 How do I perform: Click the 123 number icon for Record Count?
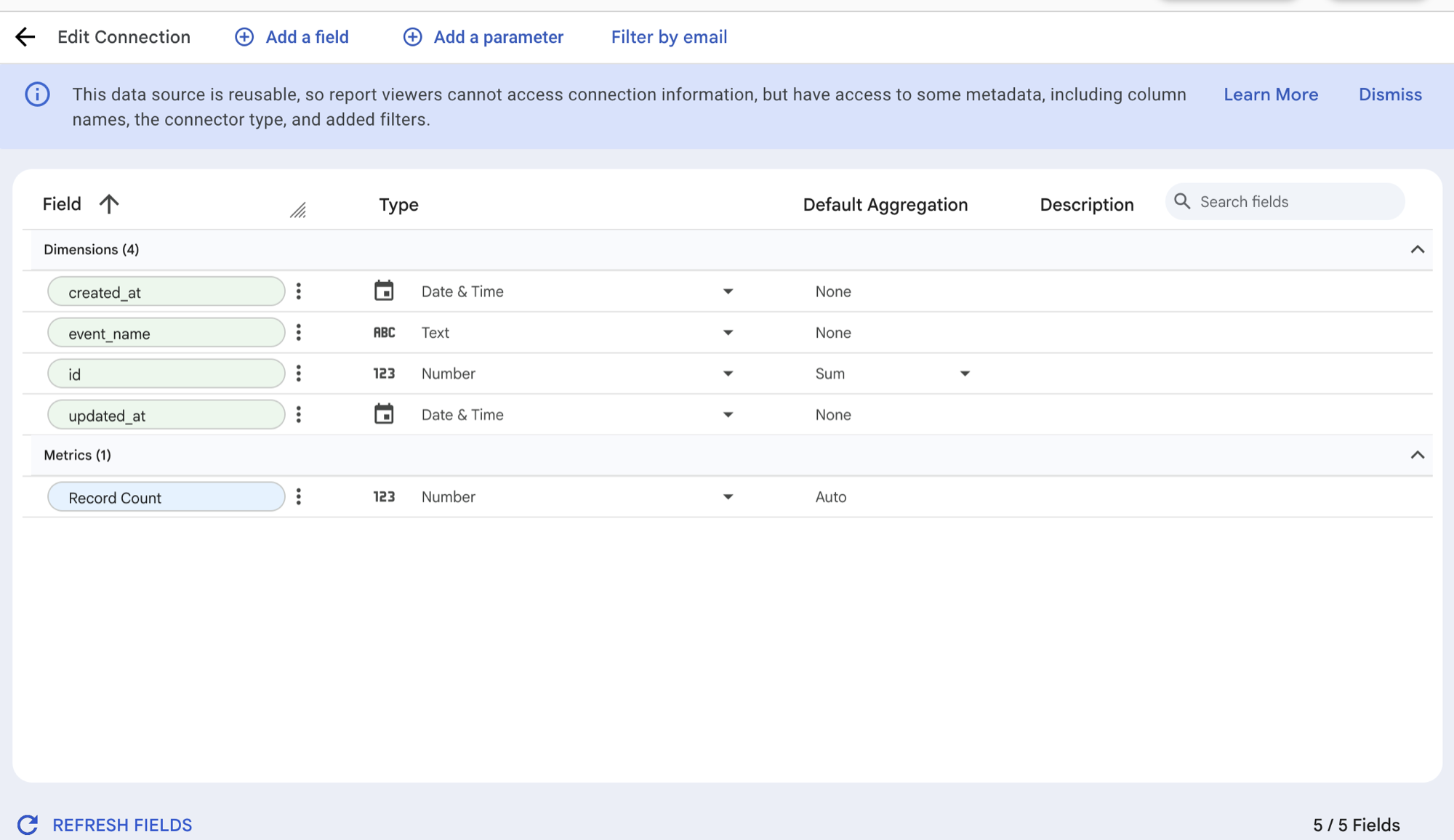pos(384,497)
